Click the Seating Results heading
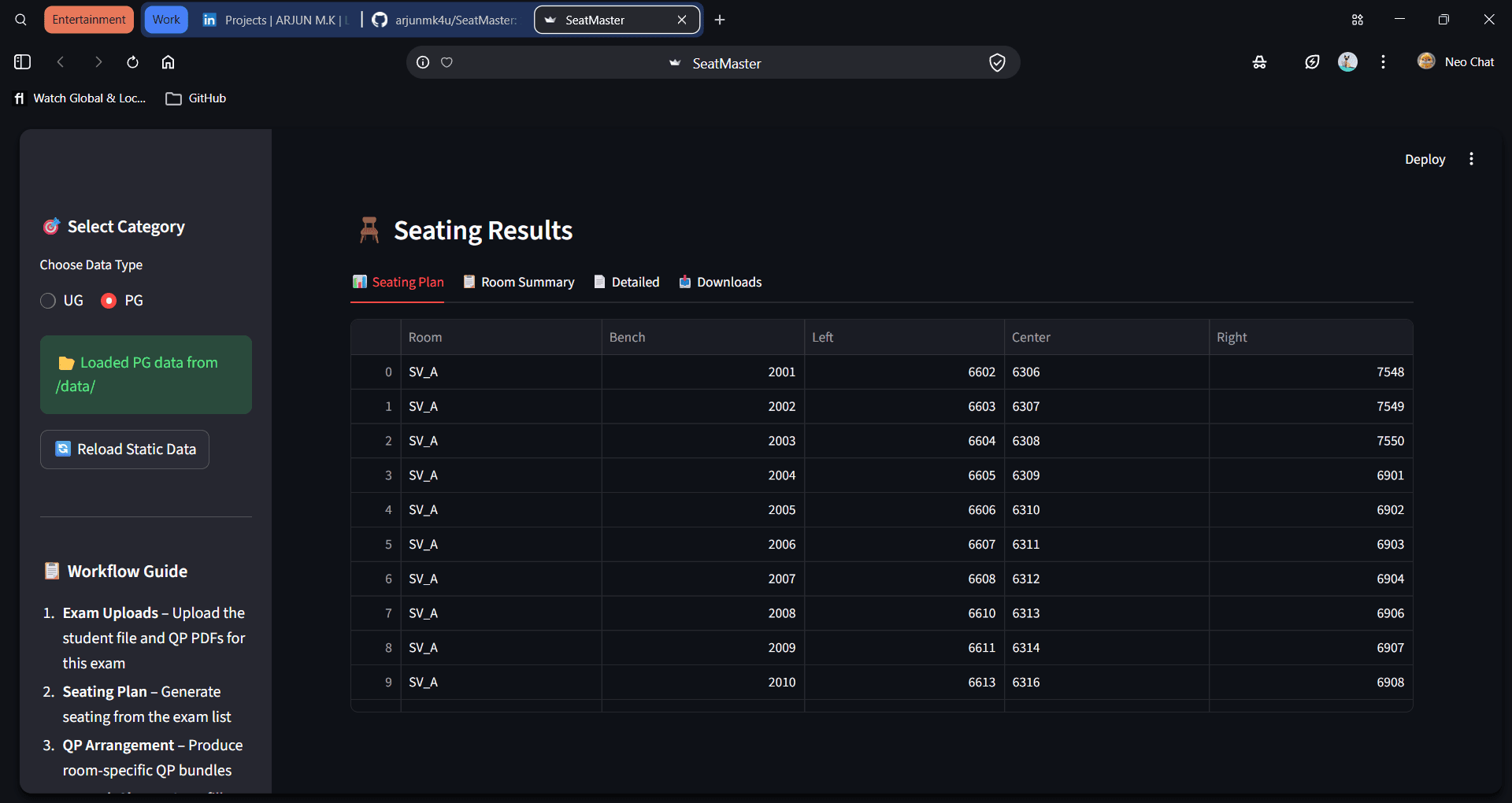 (483, 231)
